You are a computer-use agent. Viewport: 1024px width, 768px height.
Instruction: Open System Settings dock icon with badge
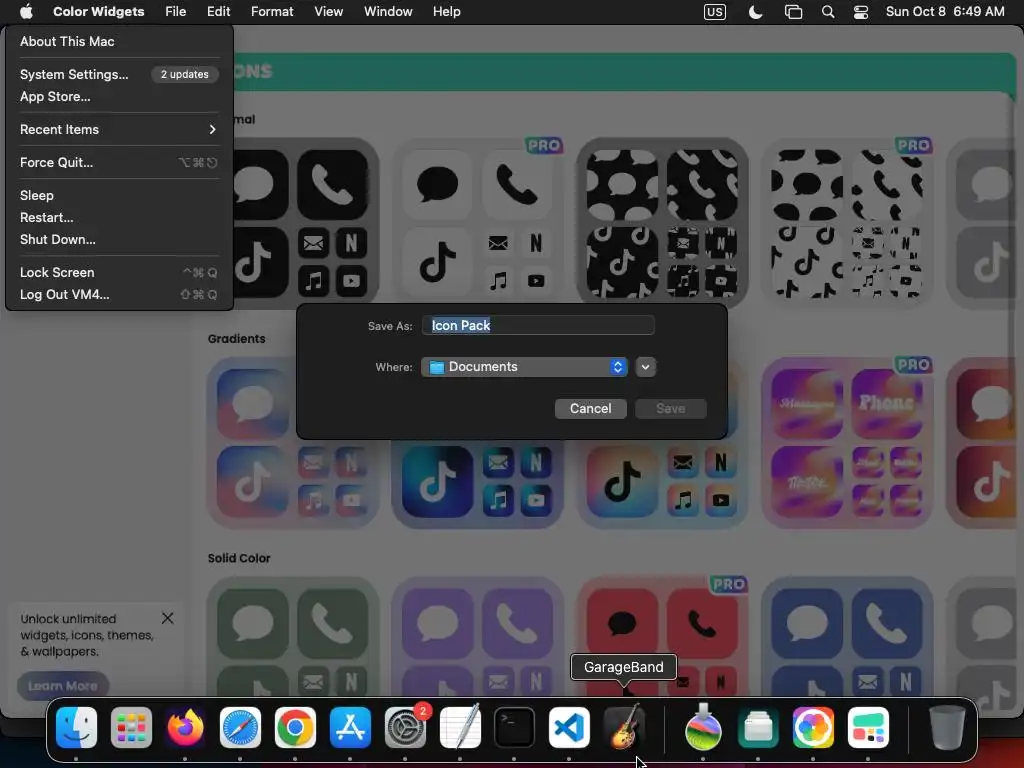click(x=405, y=728)
